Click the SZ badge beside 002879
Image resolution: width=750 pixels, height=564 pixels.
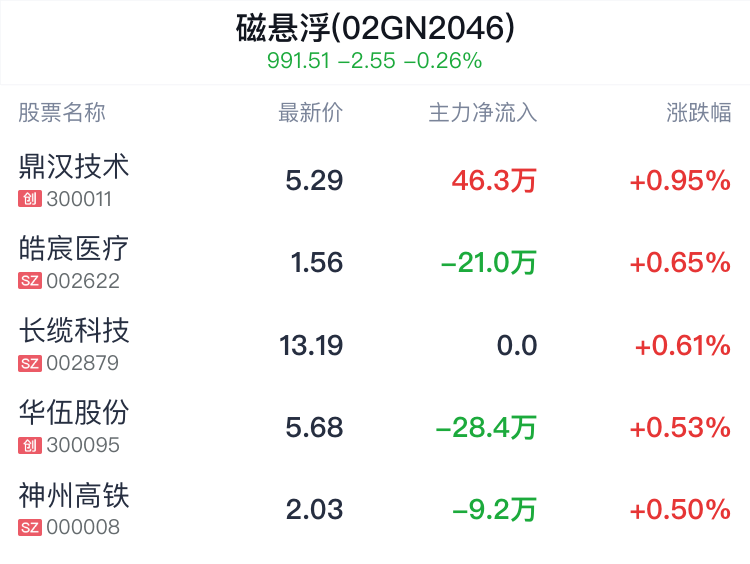[x=30, y=363]
